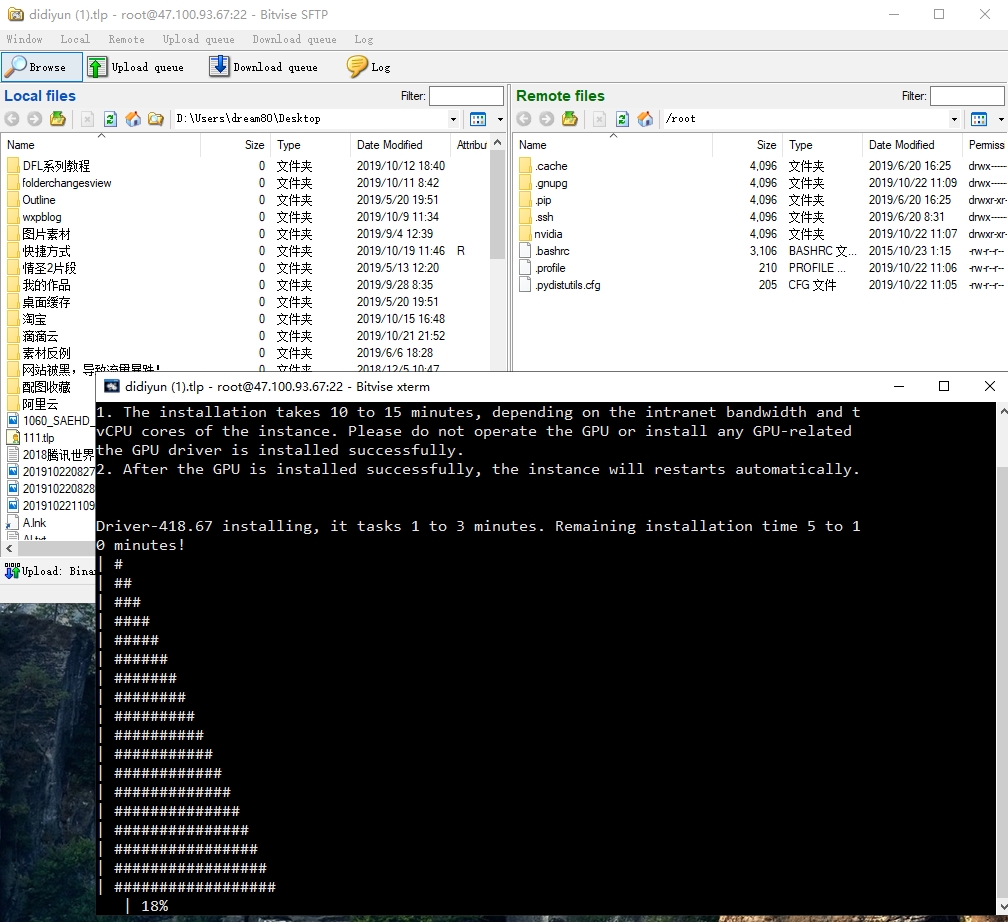Switch to the Upload queue toolbar tab

click(136, 67)
